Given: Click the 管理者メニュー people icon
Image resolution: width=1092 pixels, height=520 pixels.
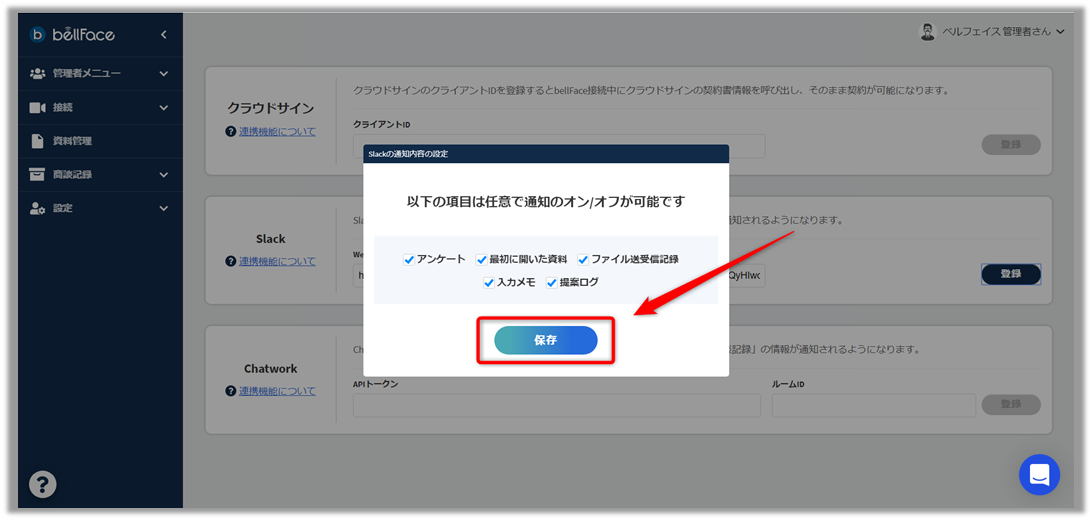Looking at the screenshot, I should pos(38,73).
